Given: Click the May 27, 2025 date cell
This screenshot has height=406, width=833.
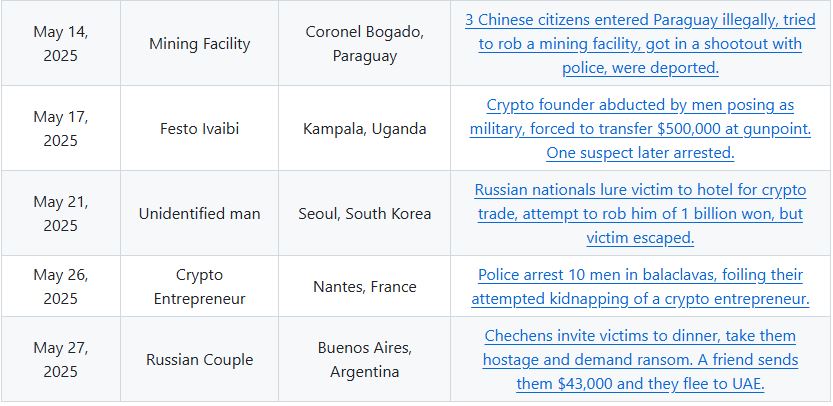Looking at the screenshot, I should pos(61,360).
